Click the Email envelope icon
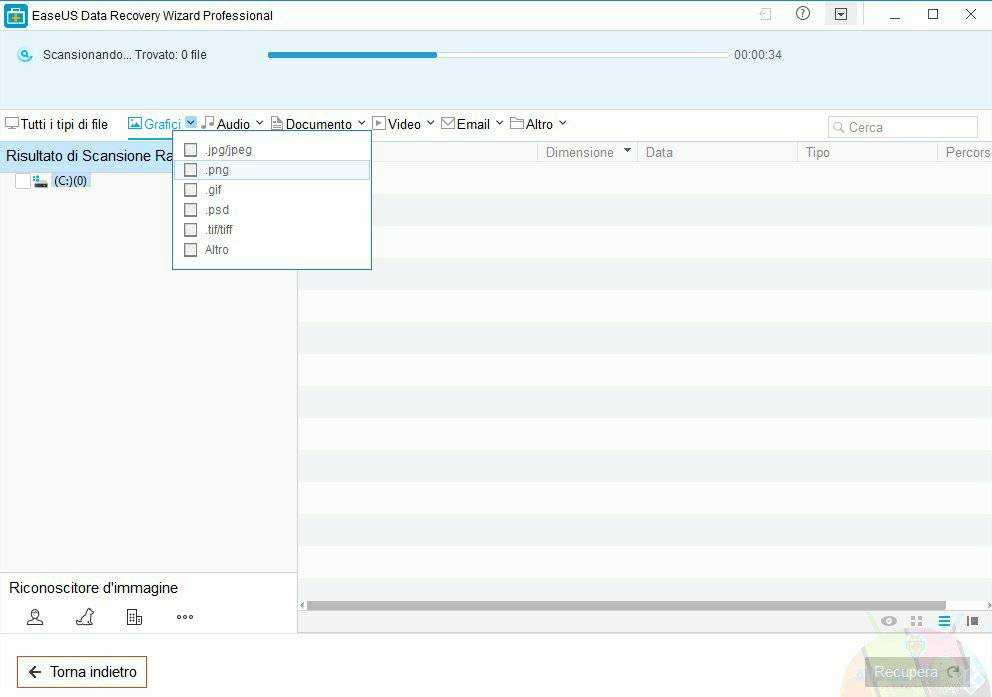Image resolution: width=992 pixels, height=697 pixels. 448,123
